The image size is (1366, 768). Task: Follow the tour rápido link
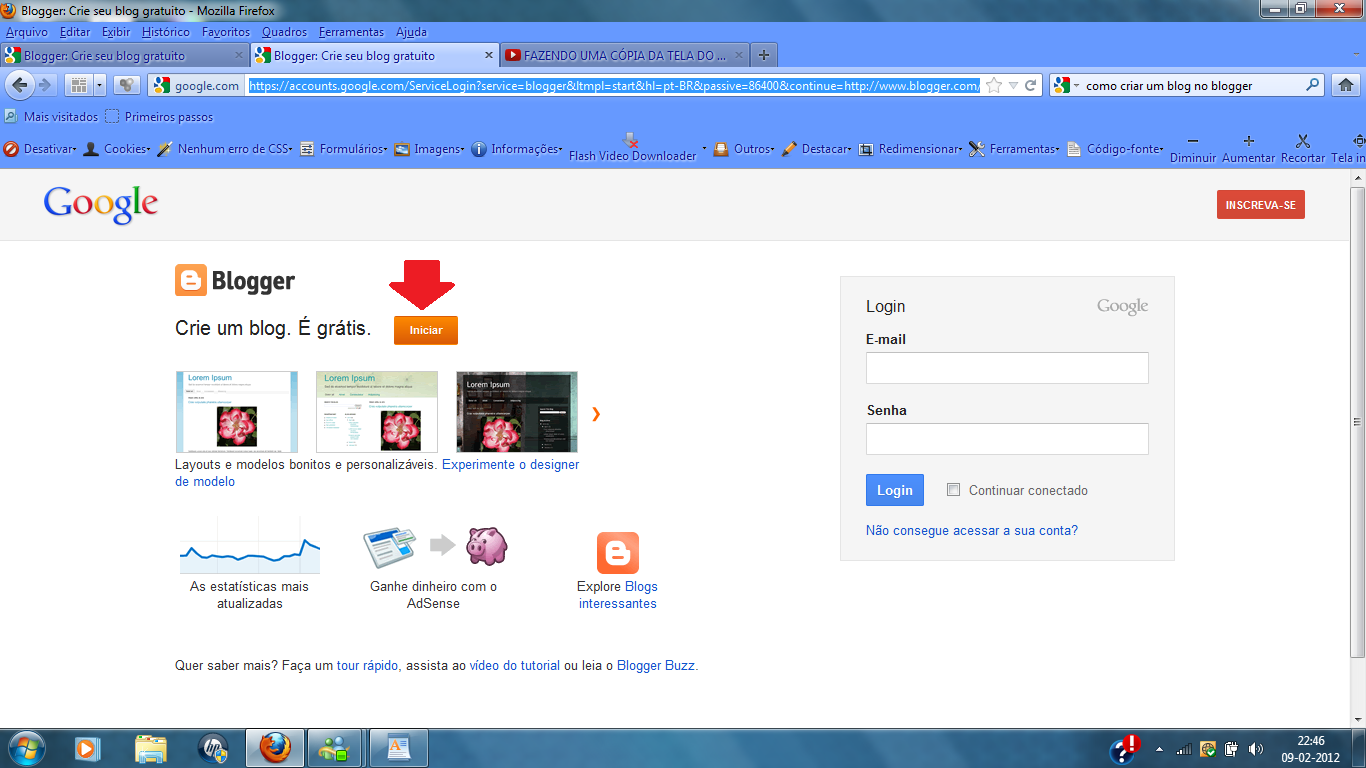tap(369, 665)
